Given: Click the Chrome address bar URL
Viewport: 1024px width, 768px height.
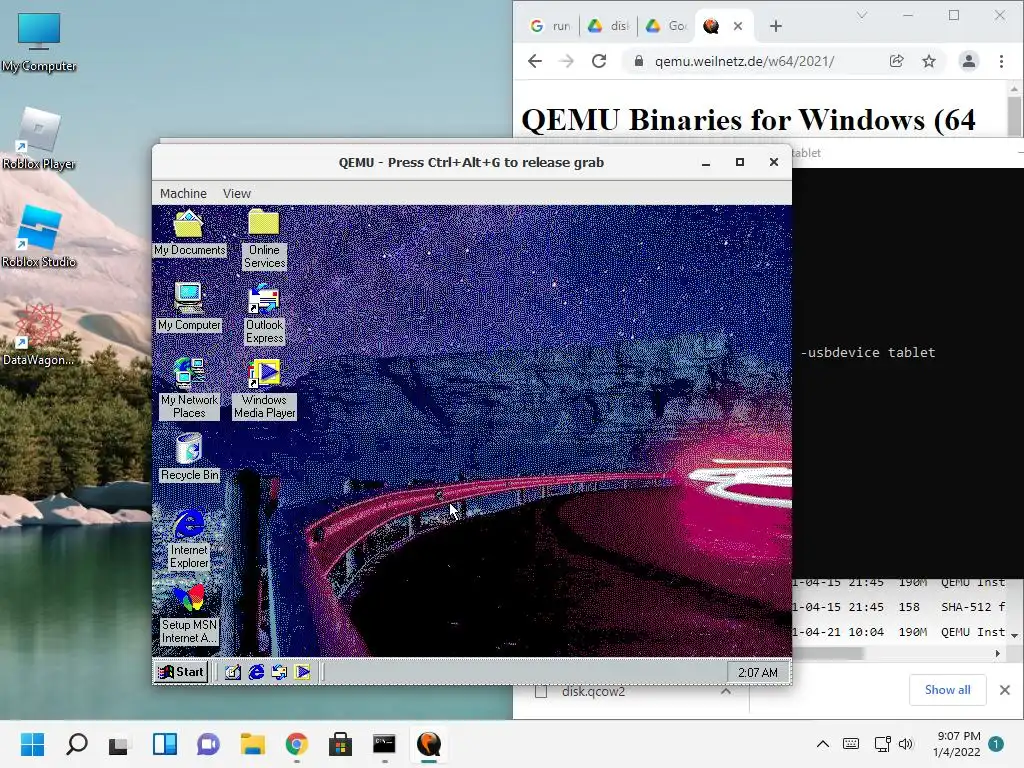Looking at the screenshot, I should coord(744,61).
